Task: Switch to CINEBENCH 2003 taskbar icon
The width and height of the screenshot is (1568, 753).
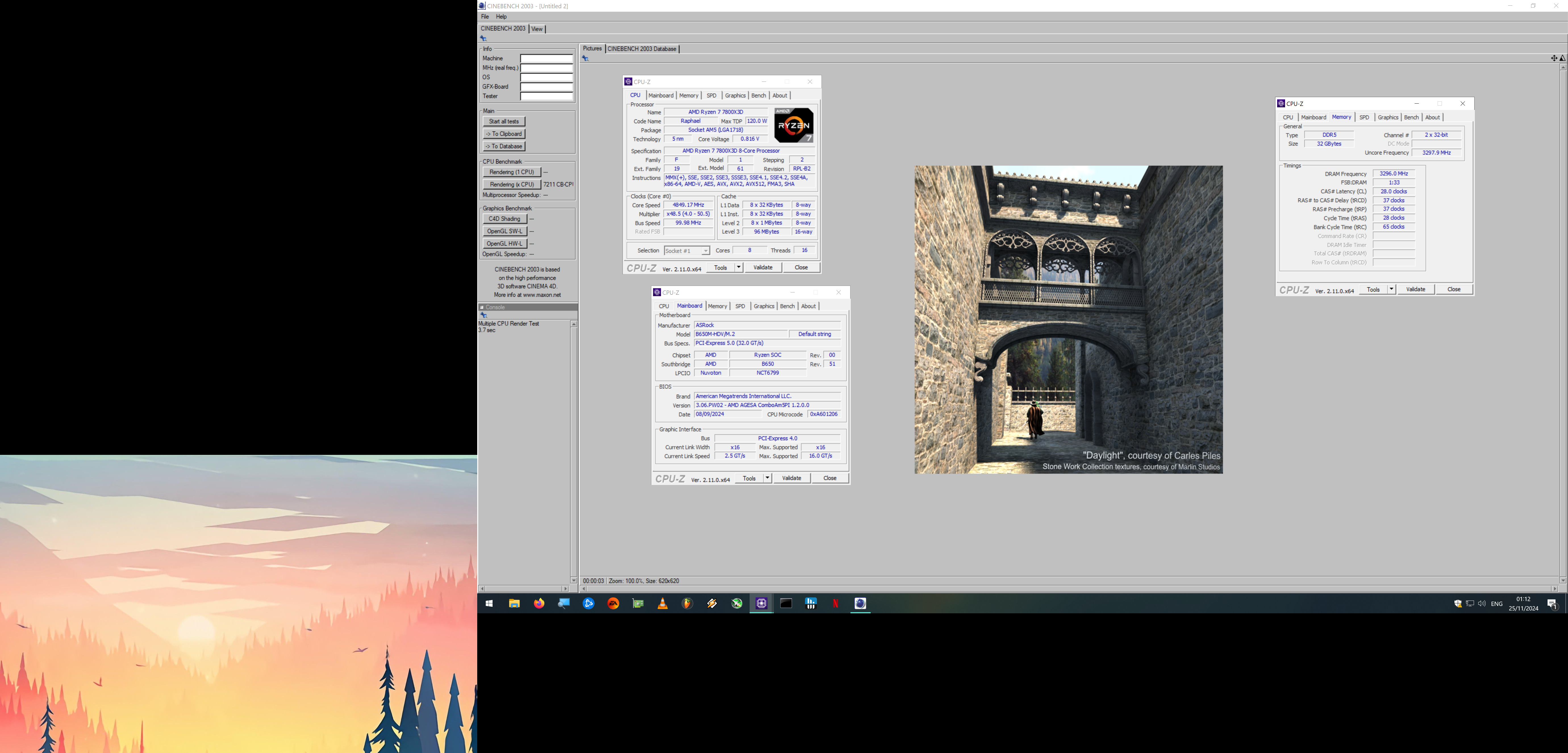Action: point(860,603)
